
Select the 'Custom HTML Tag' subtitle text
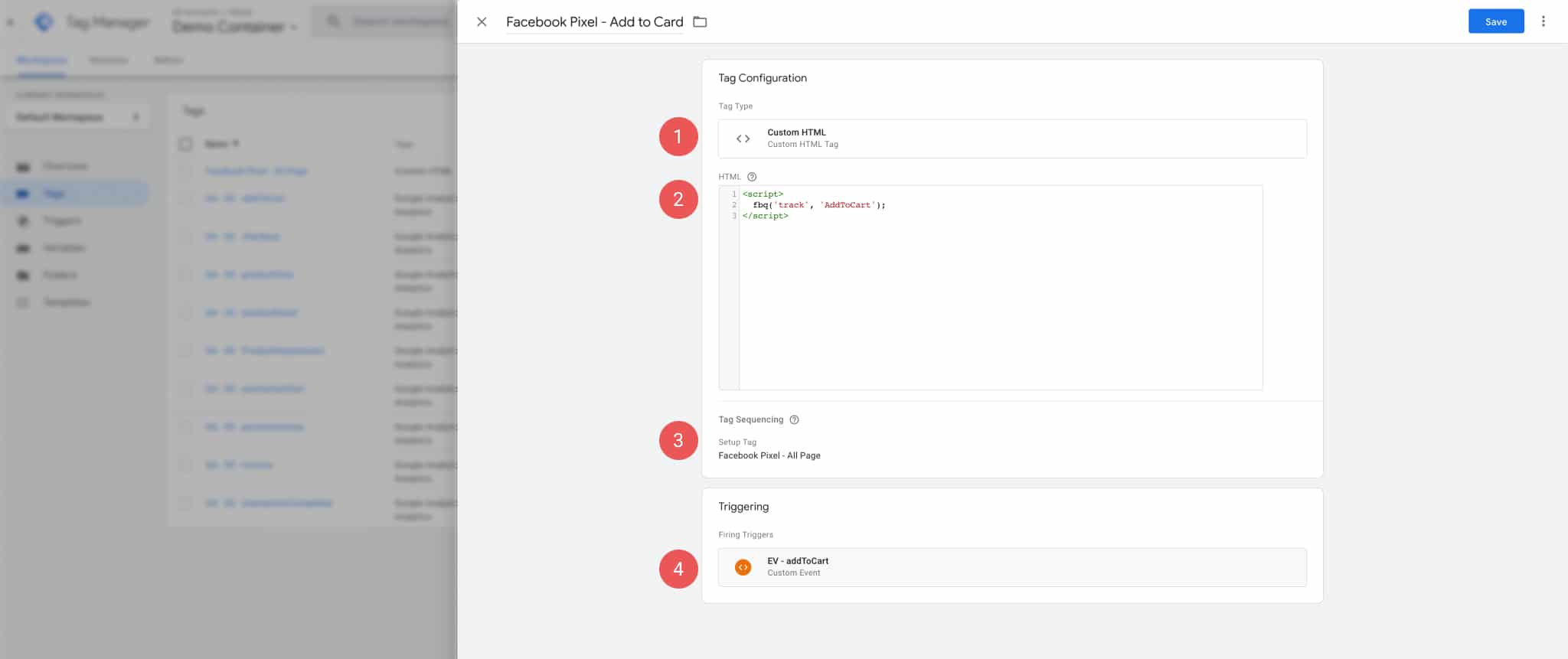point(802,144)
